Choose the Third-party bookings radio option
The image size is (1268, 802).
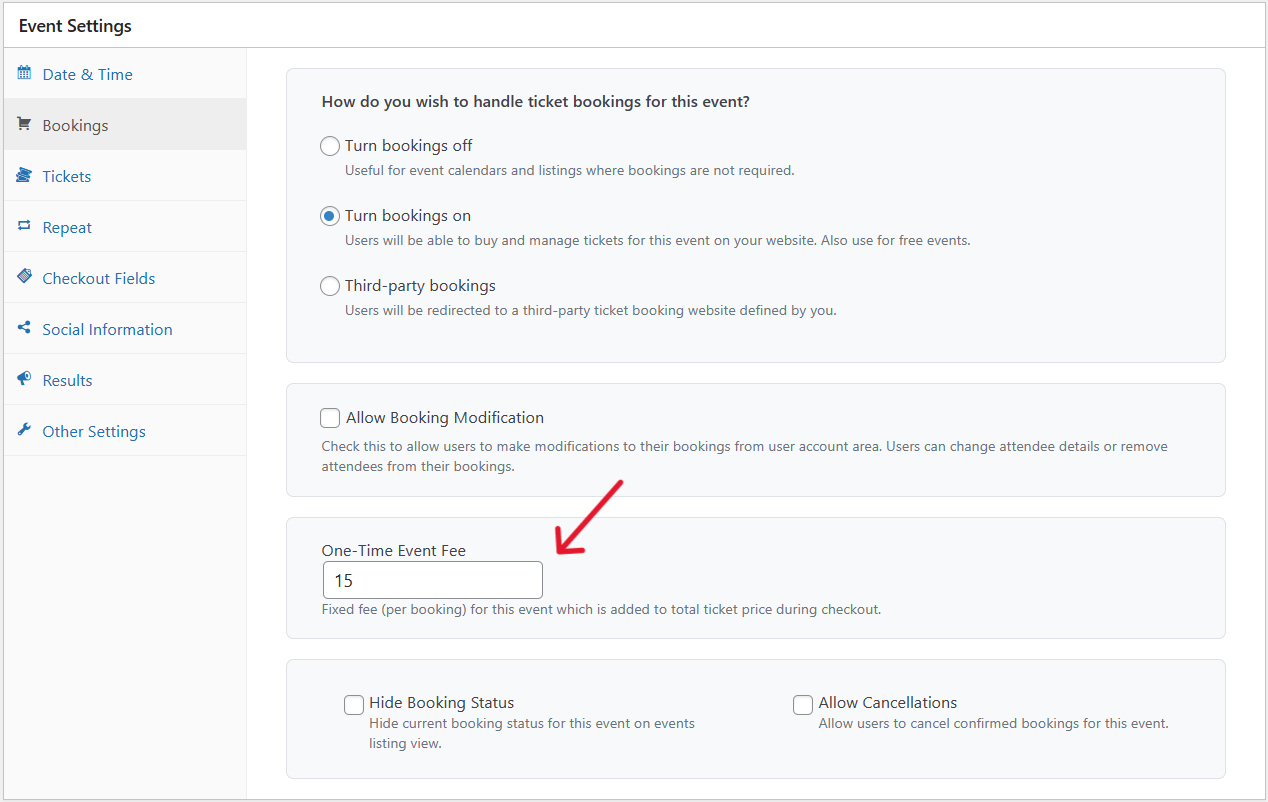click(x=330, y=286)
